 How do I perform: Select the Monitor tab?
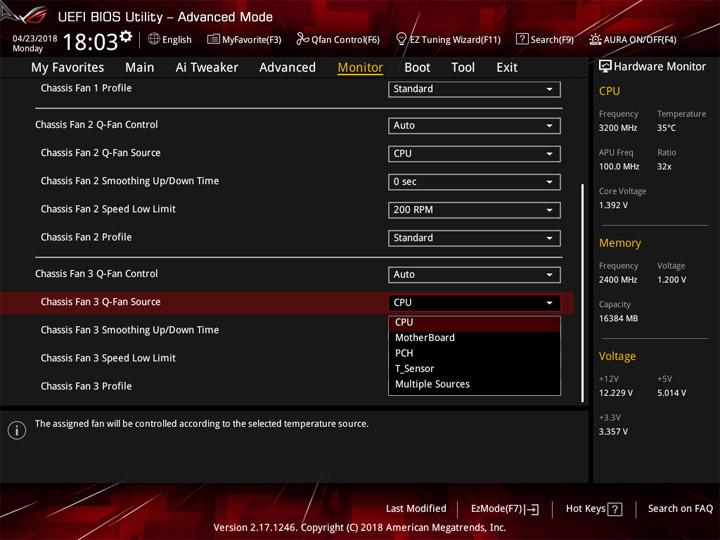coord(360,68)
